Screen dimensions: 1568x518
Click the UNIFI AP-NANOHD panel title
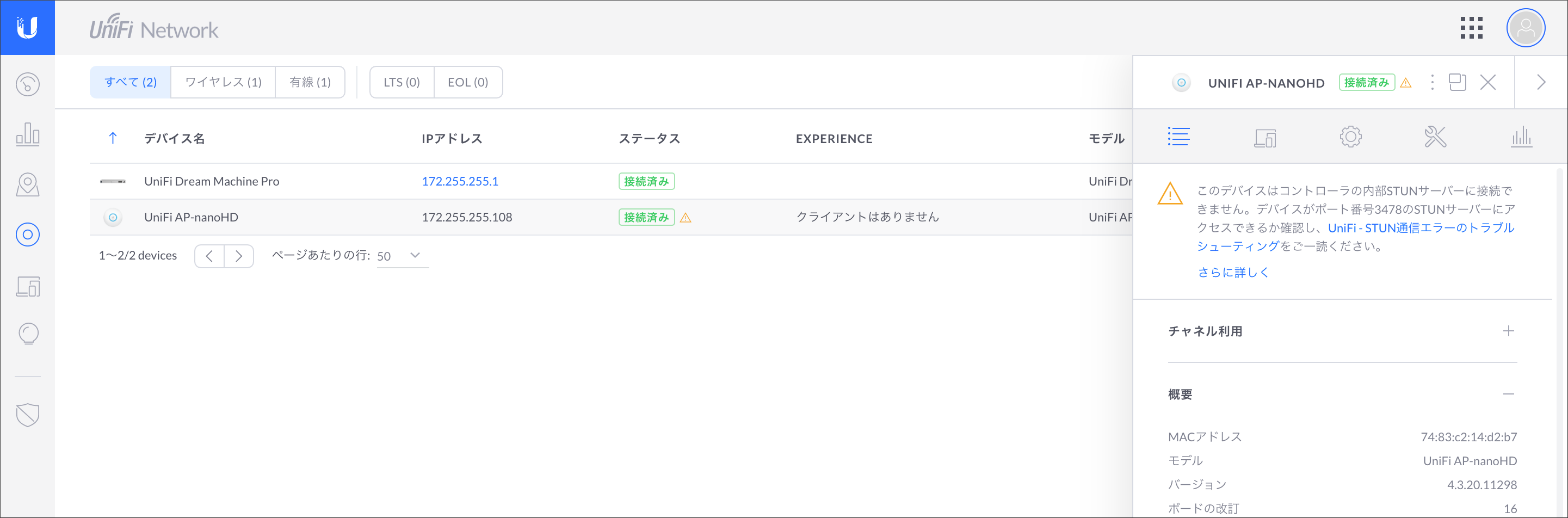pos(1266,83)
